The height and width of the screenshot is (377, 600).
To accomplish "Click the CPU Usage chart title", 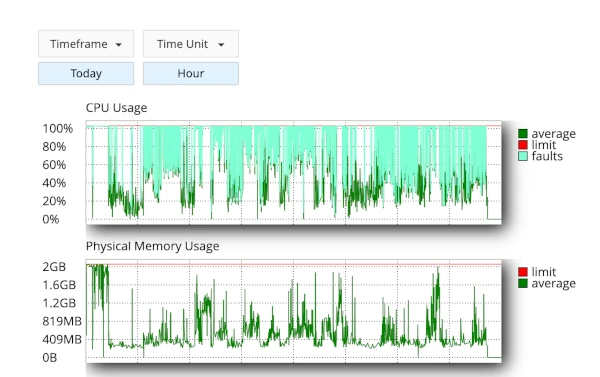I will coord(116,108).
